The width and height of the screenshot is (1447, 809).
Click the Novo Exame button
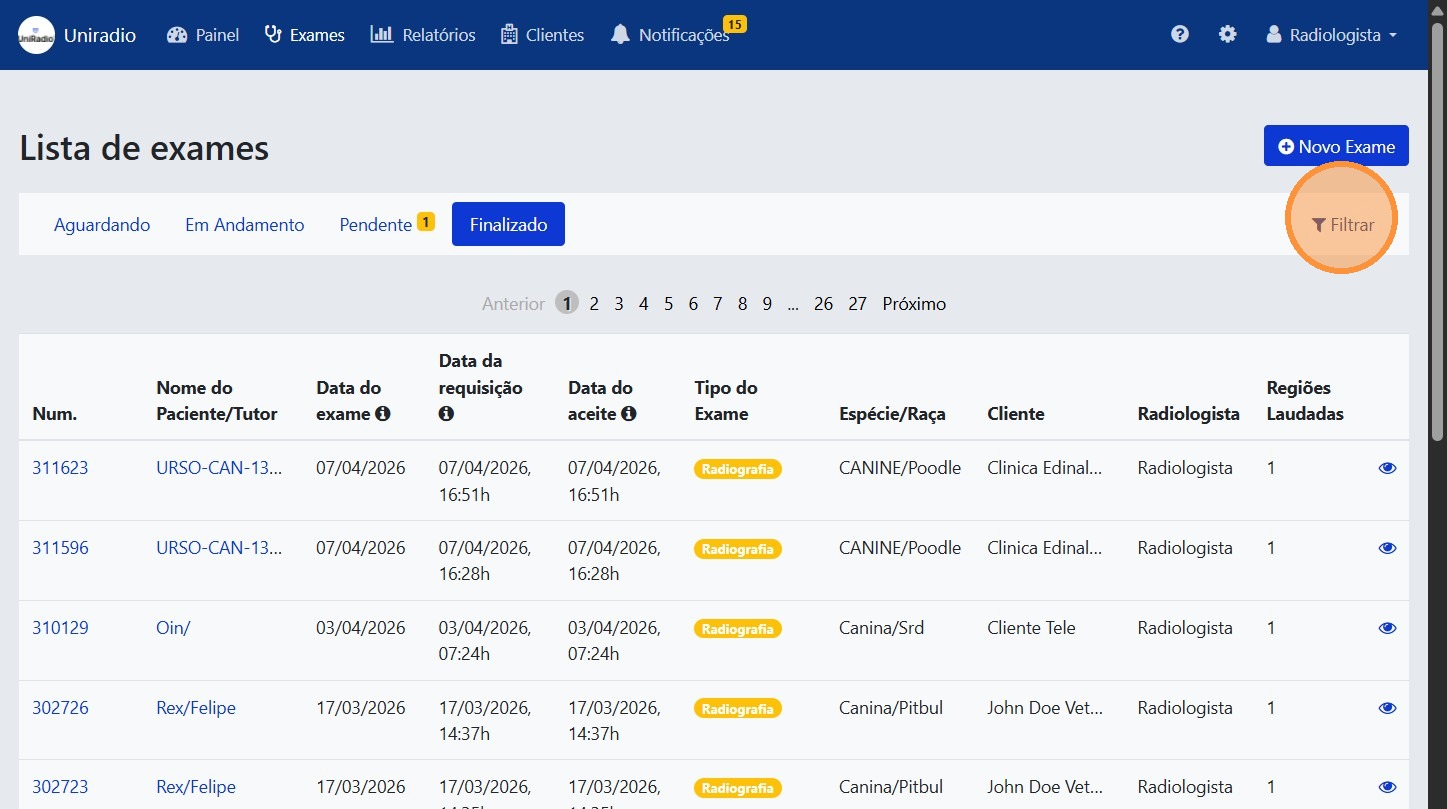pos(1335,146)
